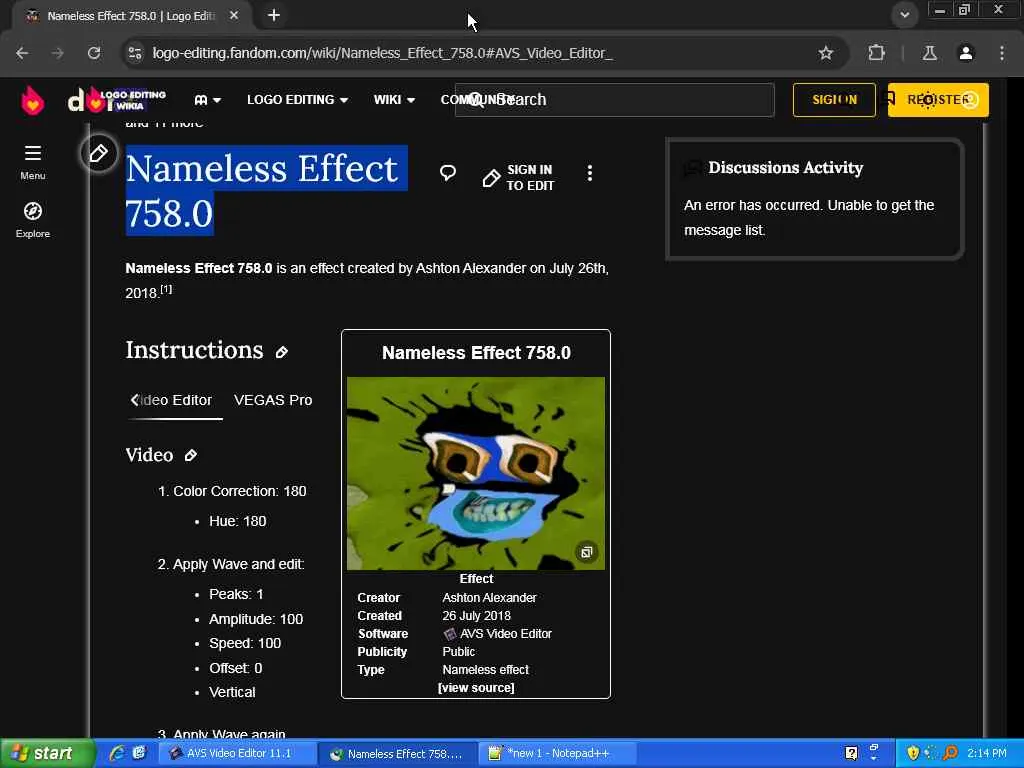Image resolution: width=1024 pixels, height=768 pixels.
Task: Edit the Video section via pencil icon
Action: pyautogui.click(x=191, y=455)
